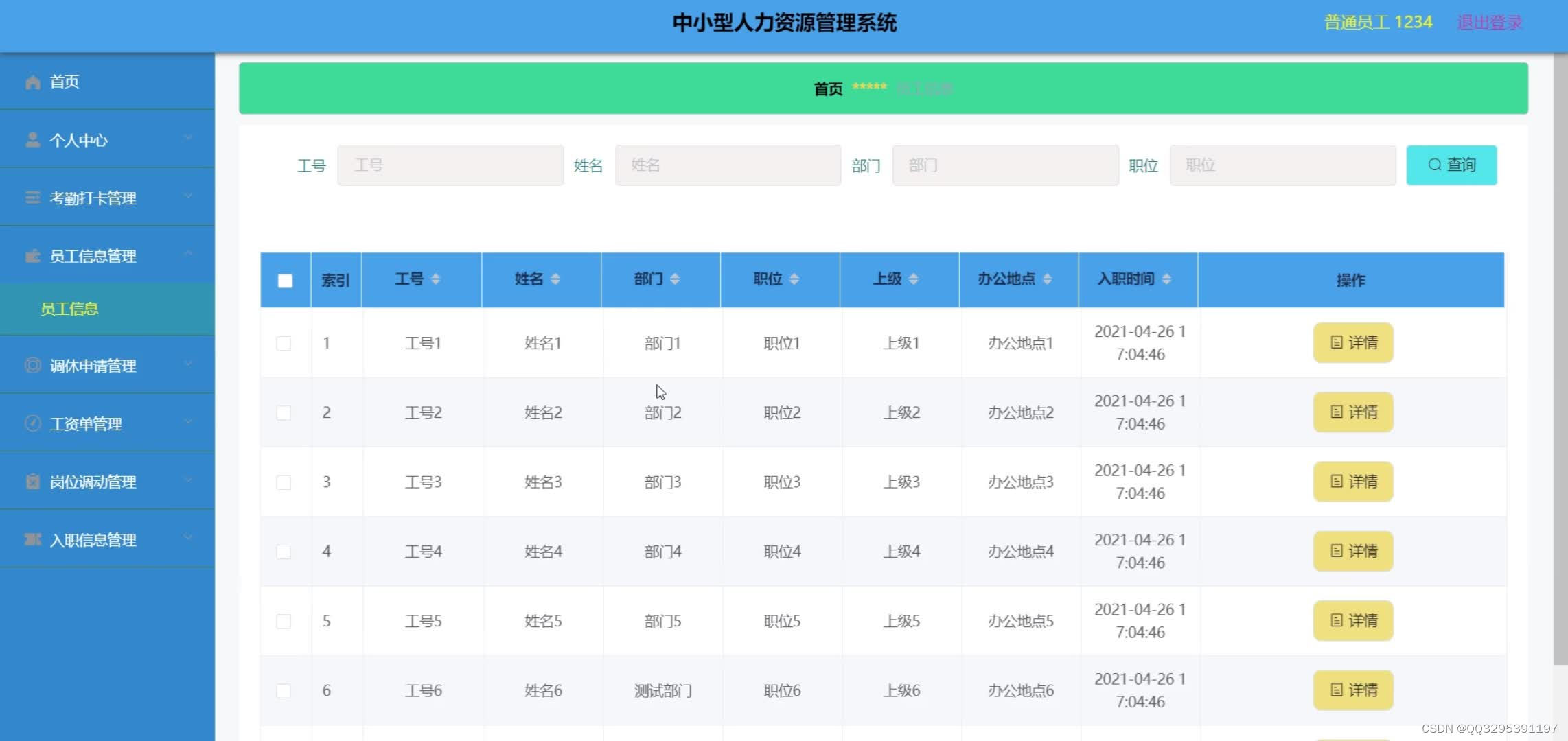
Task: Click the icon beside 入职信息管理
Action: click(x=32, y=539)
